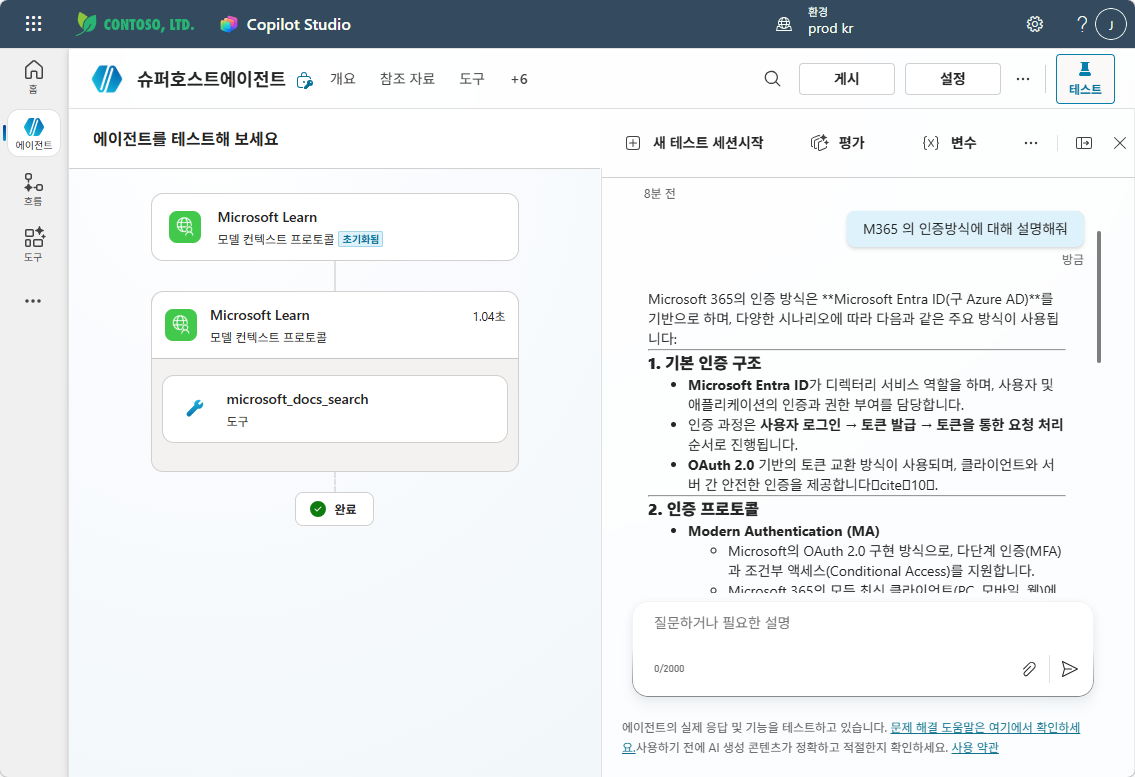Click the 게시 publish button
This screenshot has width=1135, height=777.
(847, 79)
